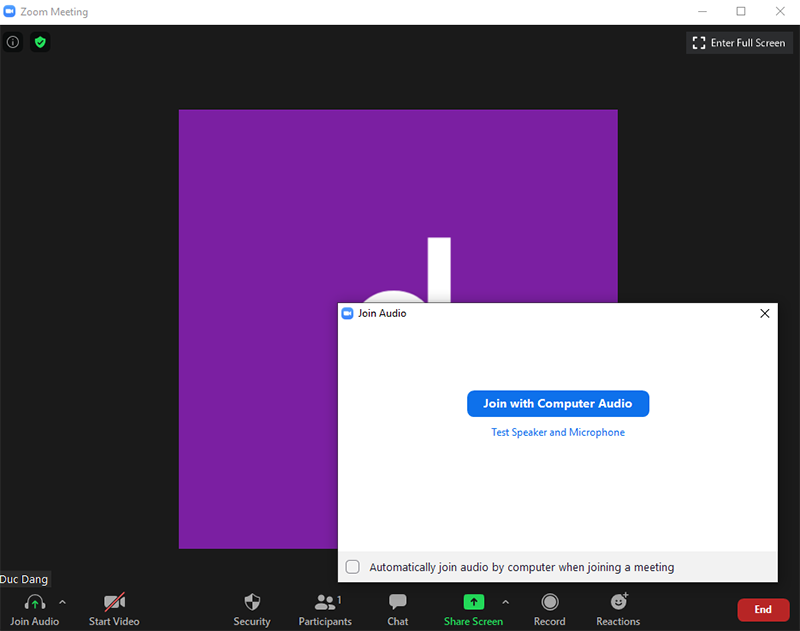The width and height of the screenshot is (800, 631).
Task: Open Test Speaker and Microphone link
Action: [x=558, y=433]
